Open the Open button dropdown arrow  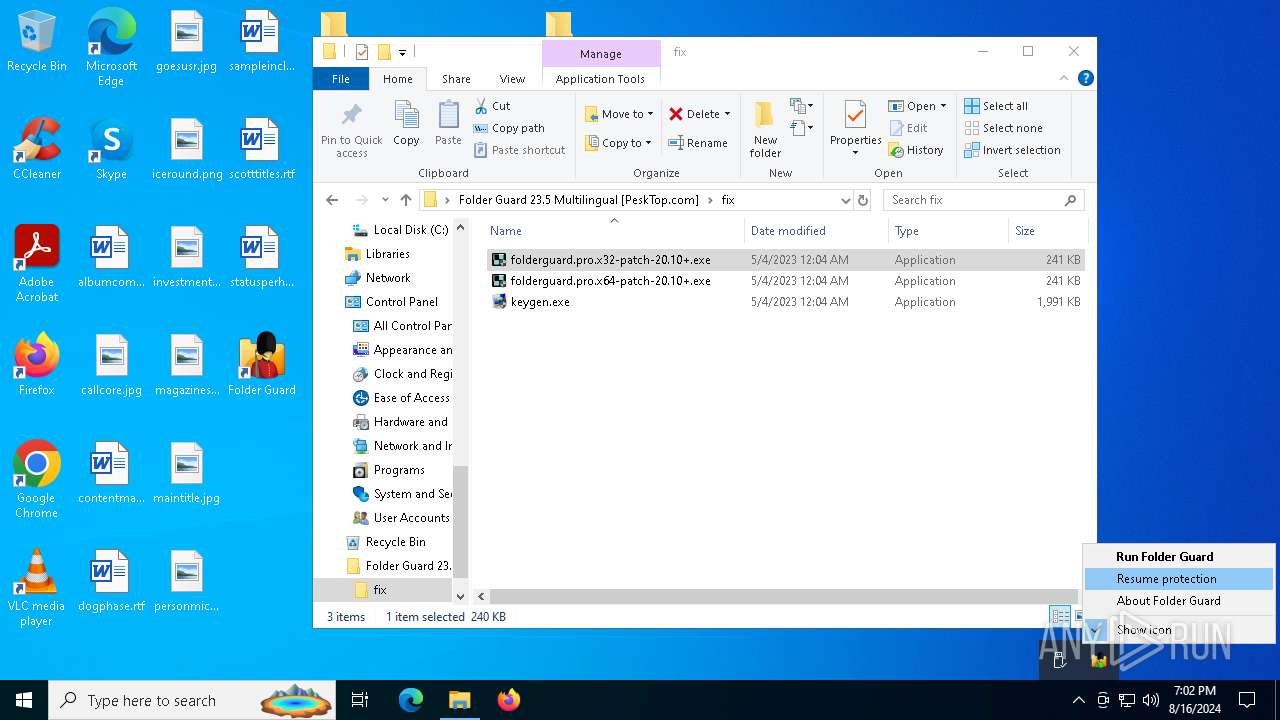pyautogui.click(x=943, y=106)
